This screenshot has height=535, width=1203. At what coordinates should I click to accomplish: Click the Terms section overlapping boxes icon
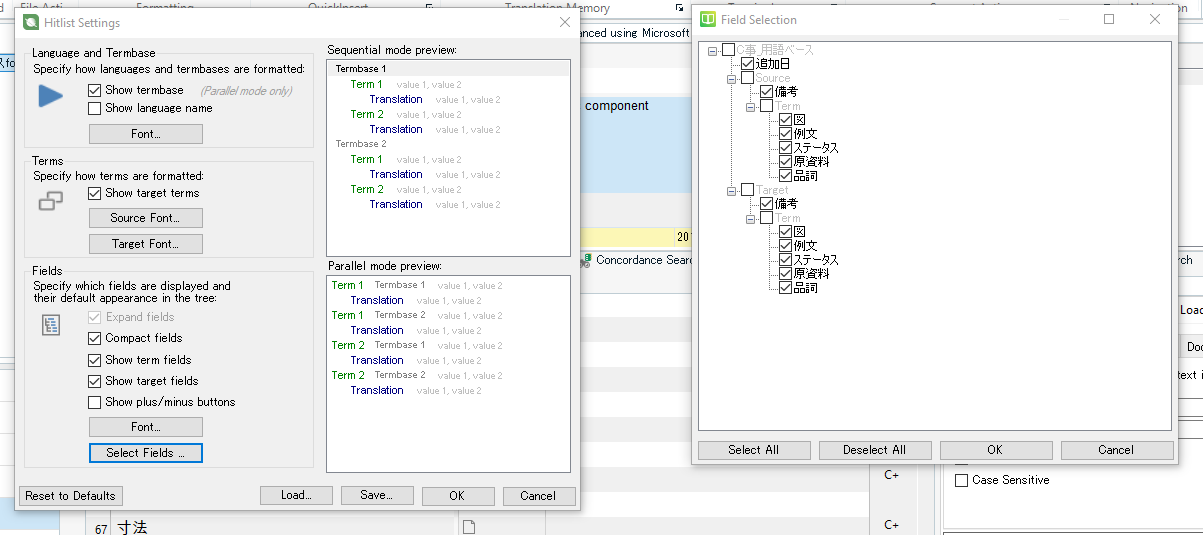pyautogui.click(x=50, y=201)
